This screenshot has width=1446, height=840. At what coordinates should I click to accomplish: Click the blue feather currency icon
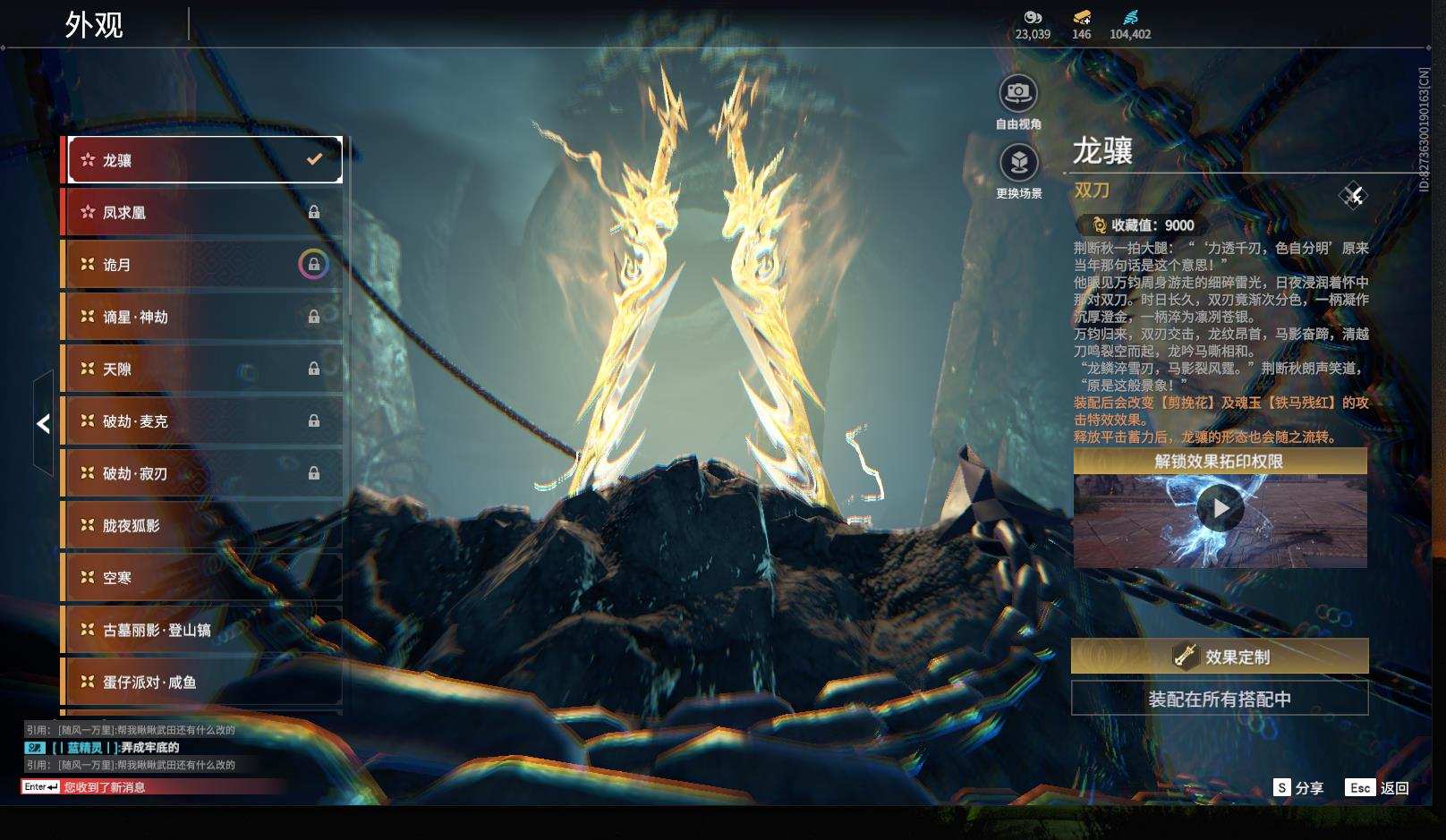pos(1130,17)
